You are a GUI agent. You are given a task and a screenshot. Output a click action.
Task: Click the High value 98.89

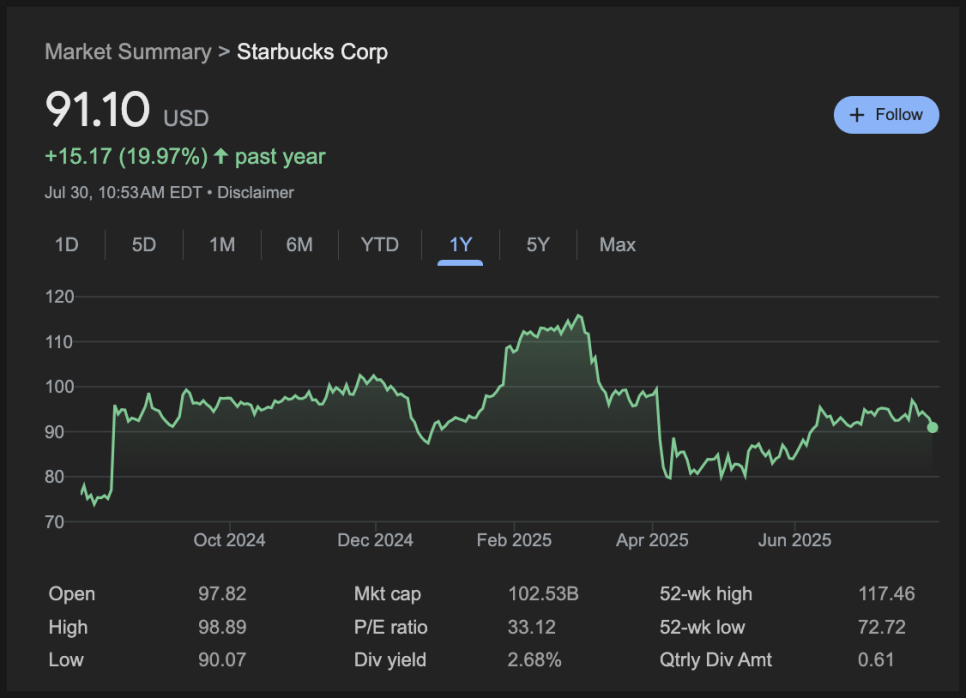point(222,627)
